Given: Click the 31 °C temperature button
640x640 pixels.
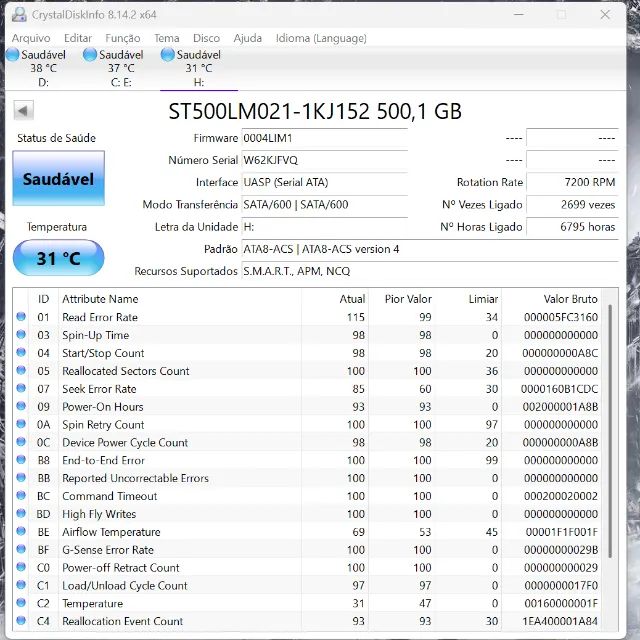Looking at the screenshot, I should [58, 258].
